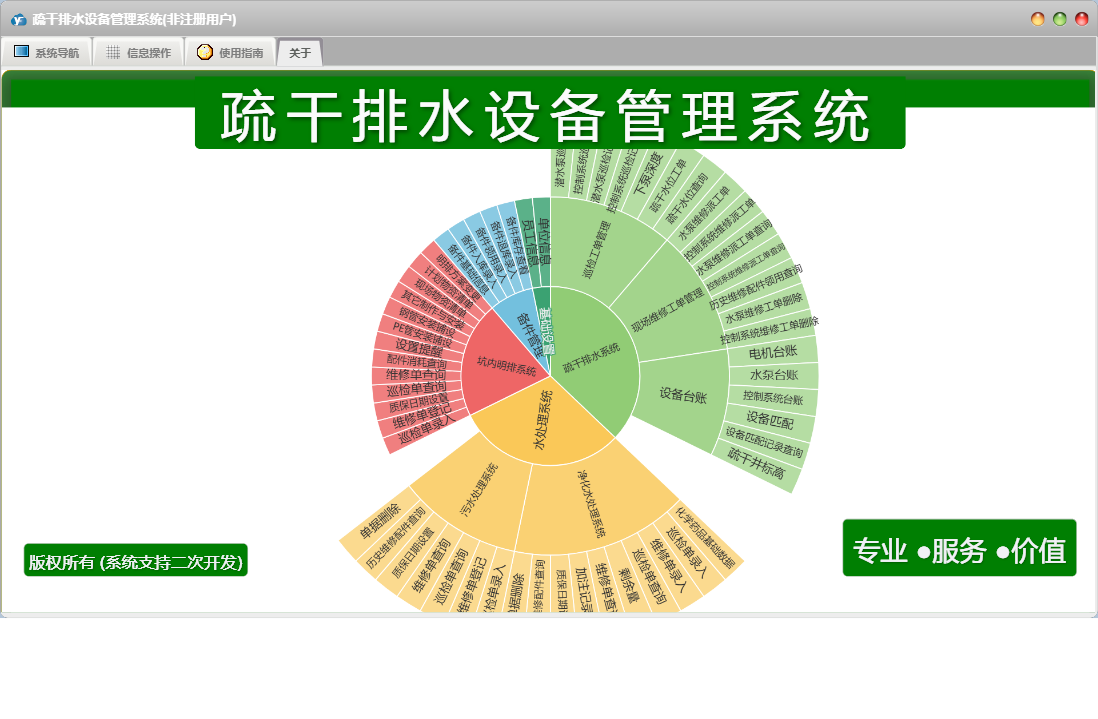
Task: Click the 加注记录 segment
Action: (x=583, y=588)
